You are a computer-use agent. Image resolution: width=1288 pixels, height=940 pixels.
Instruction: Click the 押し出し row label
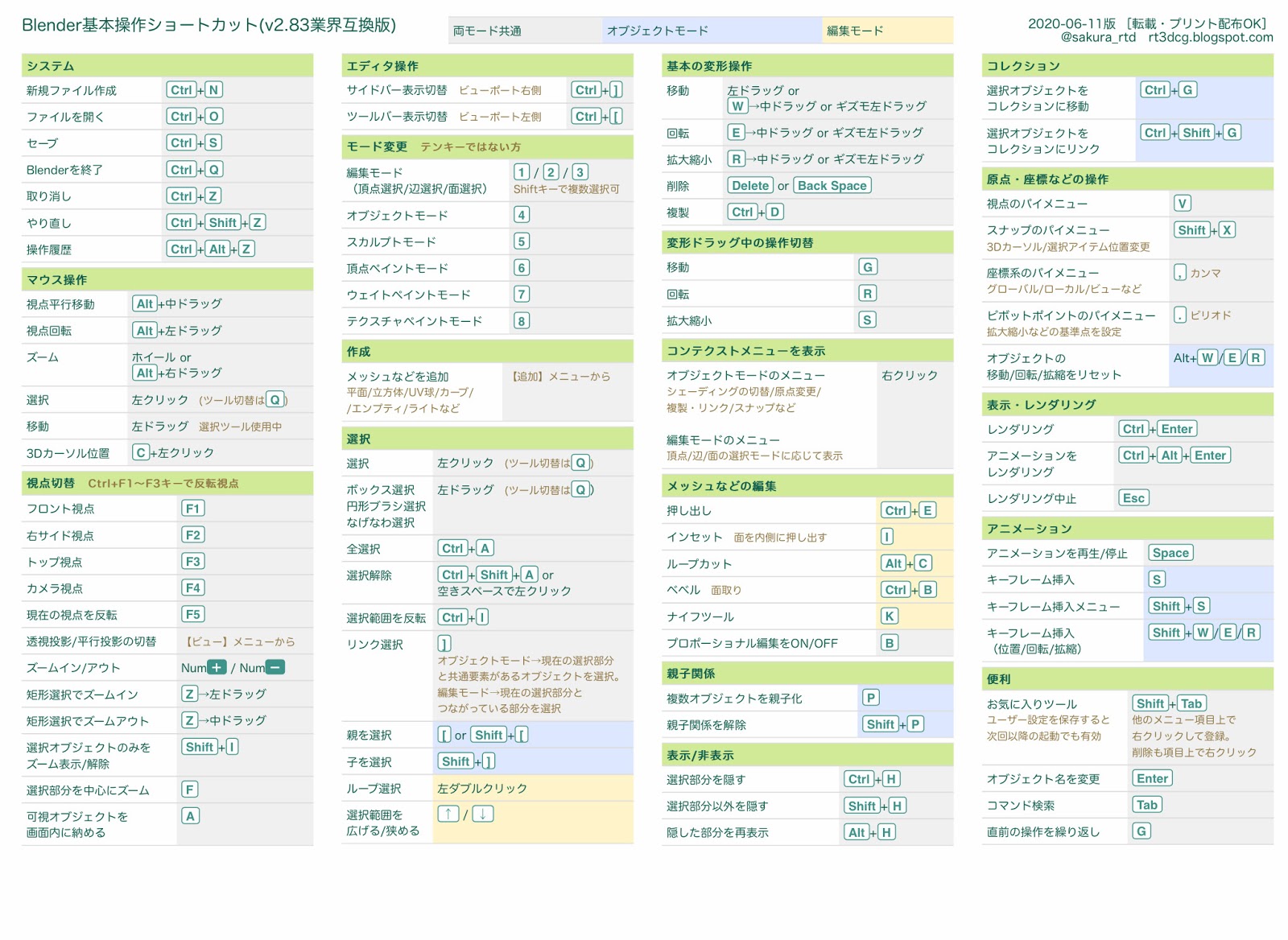[689, 511]
